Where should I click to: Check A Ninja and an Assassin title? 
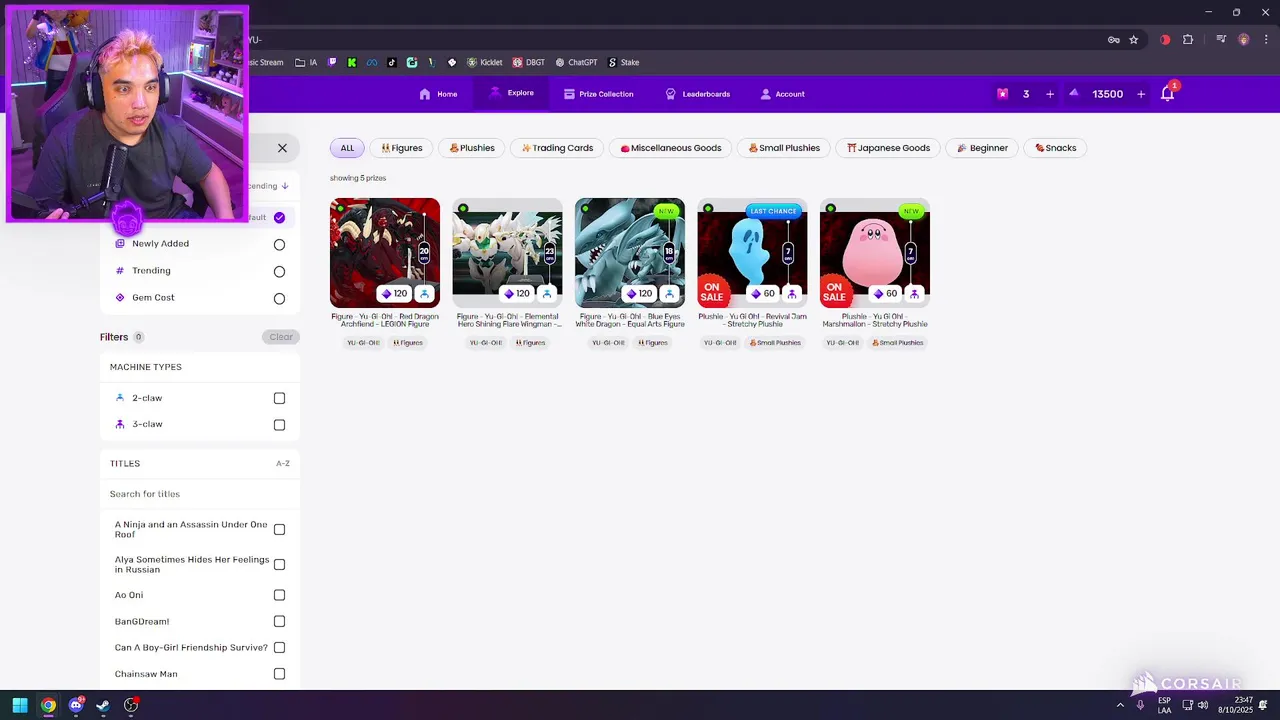click(x=279, y=530)
